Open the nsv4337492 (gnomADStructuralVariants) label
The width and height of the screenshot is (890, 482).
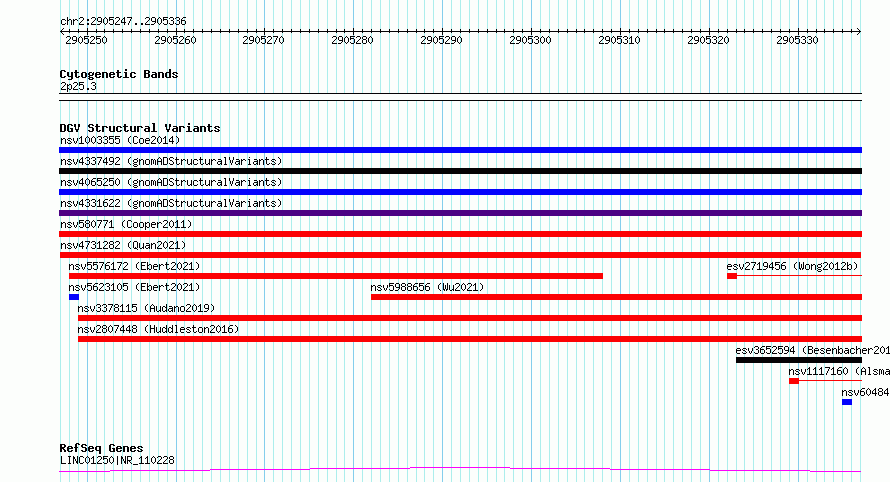tap(171, 161)
